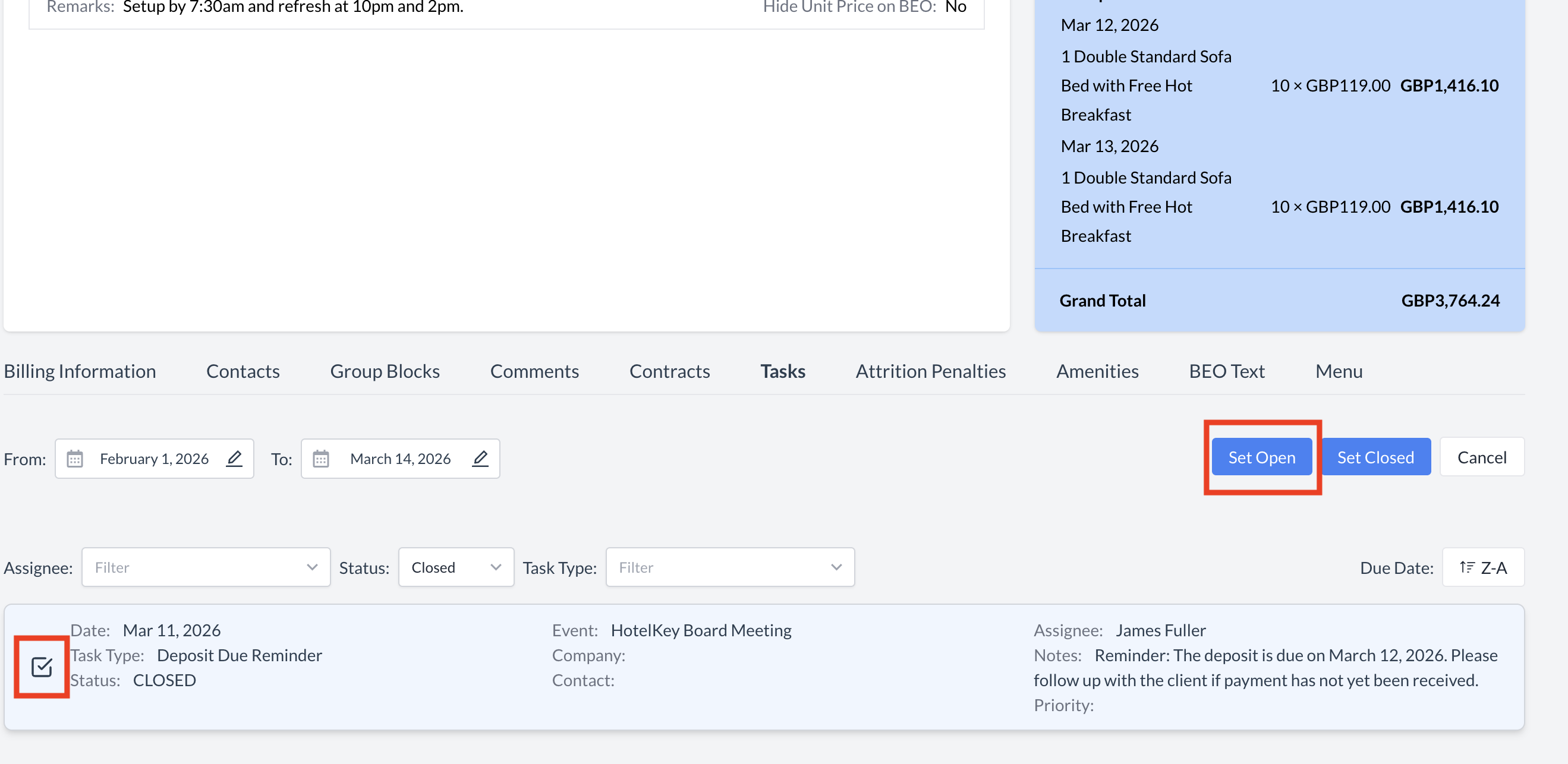1568x764 pixels.
Task: Open the Group Blocks tab
Action: (x=385, y=371)
